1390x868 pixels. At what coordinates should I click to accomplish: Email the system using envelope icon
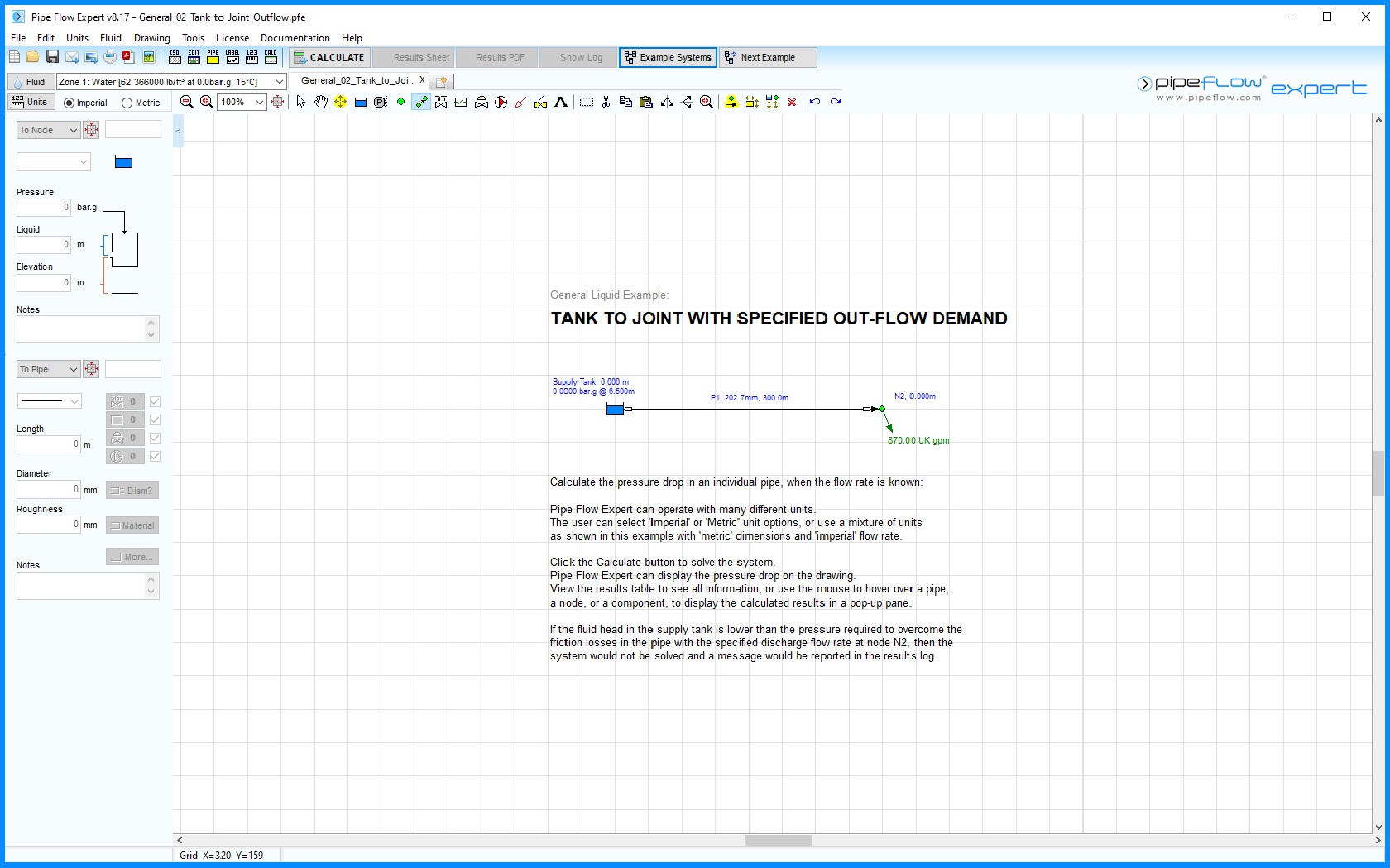[x=72, y=57]
